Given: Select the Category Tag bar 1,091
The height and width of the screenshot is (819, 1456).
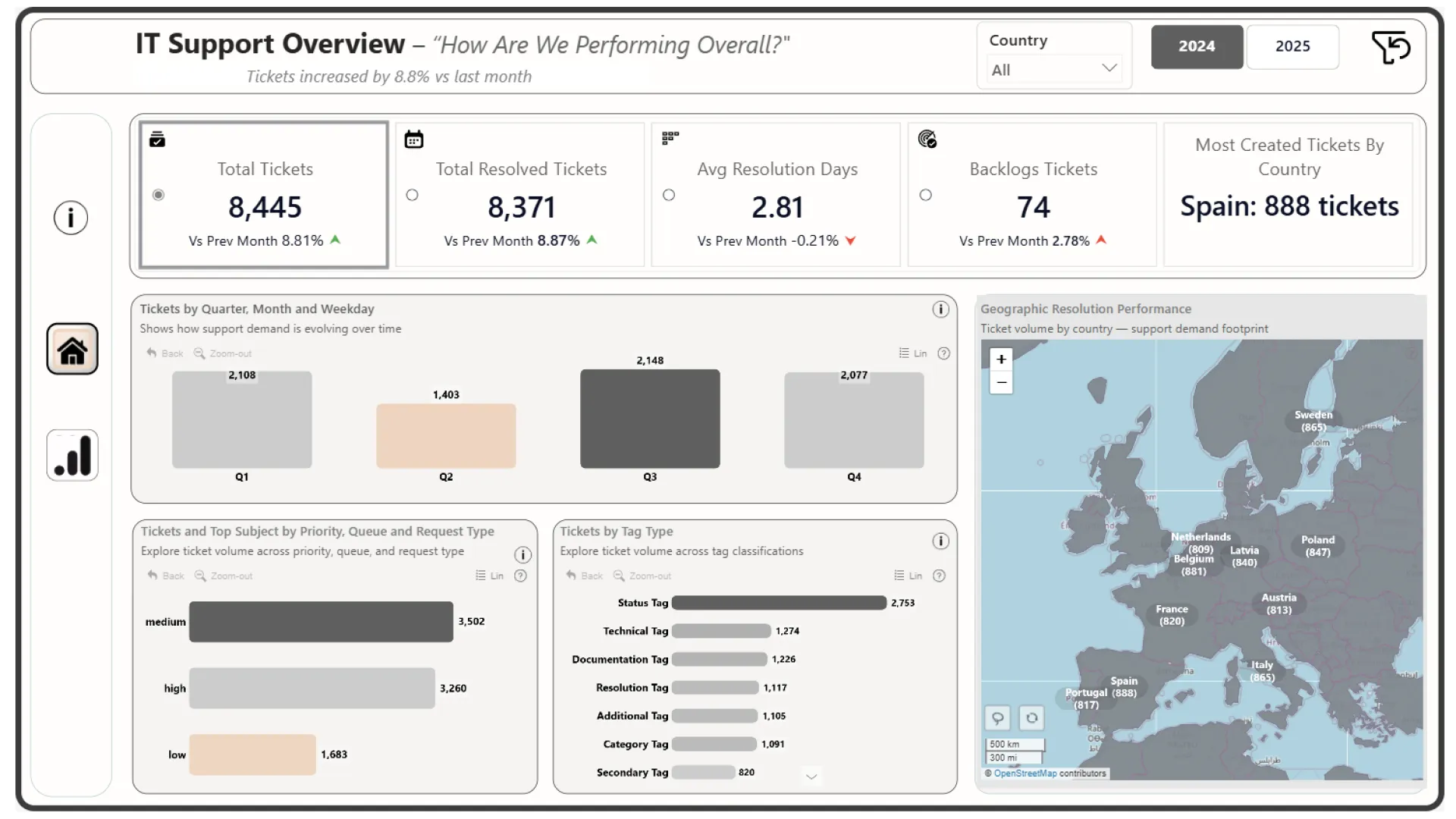Looking at the screenshot, I should pos(714,744).
